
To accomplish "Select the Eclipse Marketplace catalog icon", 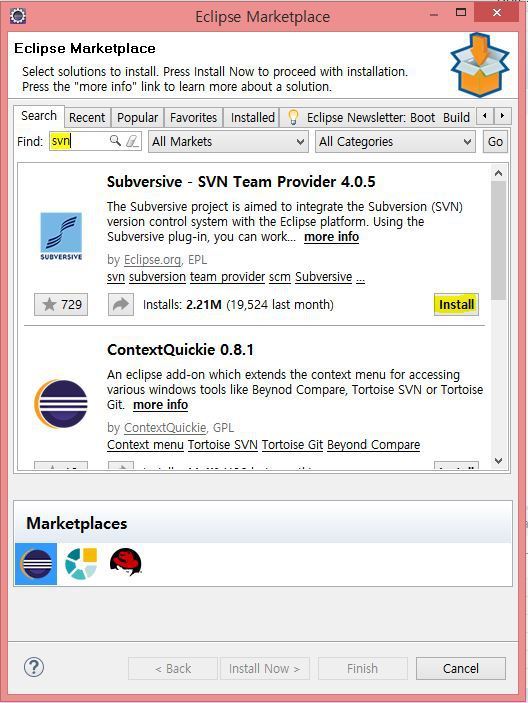I will click(36, 564).
